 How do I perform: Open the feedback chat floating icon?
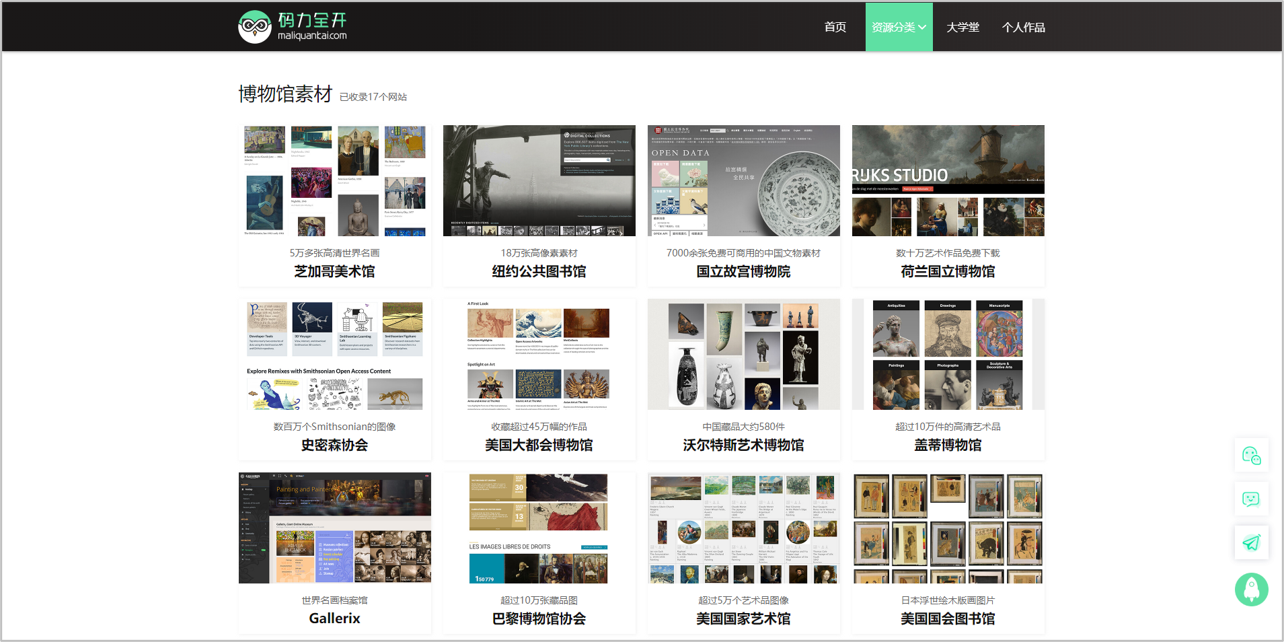(x=1251, y=499)
